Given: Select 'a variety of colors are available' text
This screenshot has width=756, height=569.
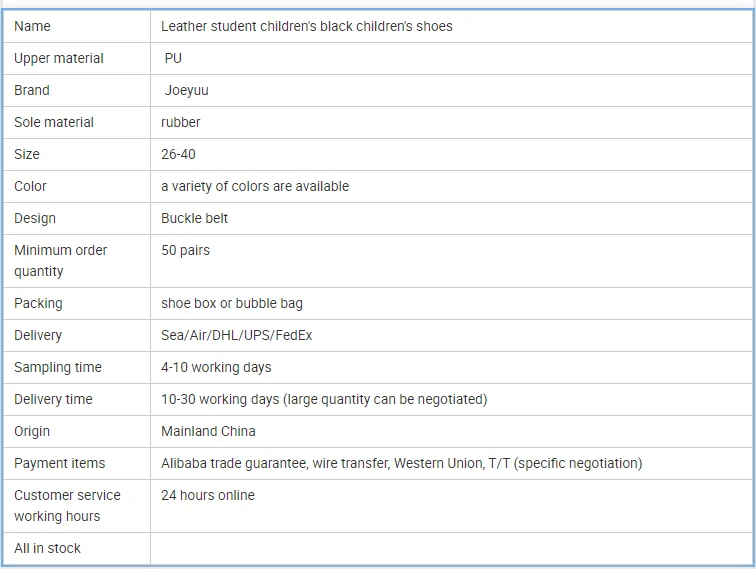Looking at the screenshot, I should tap(254, 186).
